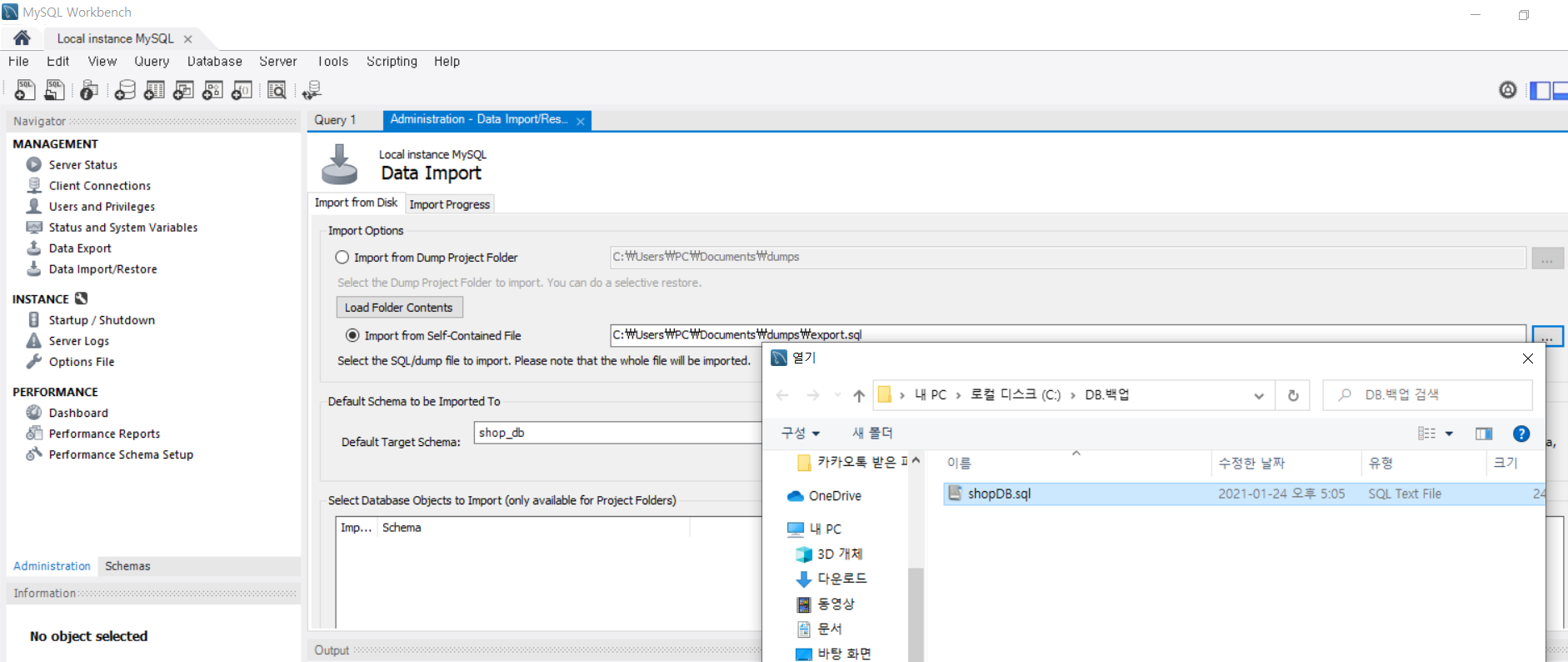Image resolution: width=1568 pixels, height=662 pixels.
Task: Click the new SQL tab icon
Action: [25, 90]
